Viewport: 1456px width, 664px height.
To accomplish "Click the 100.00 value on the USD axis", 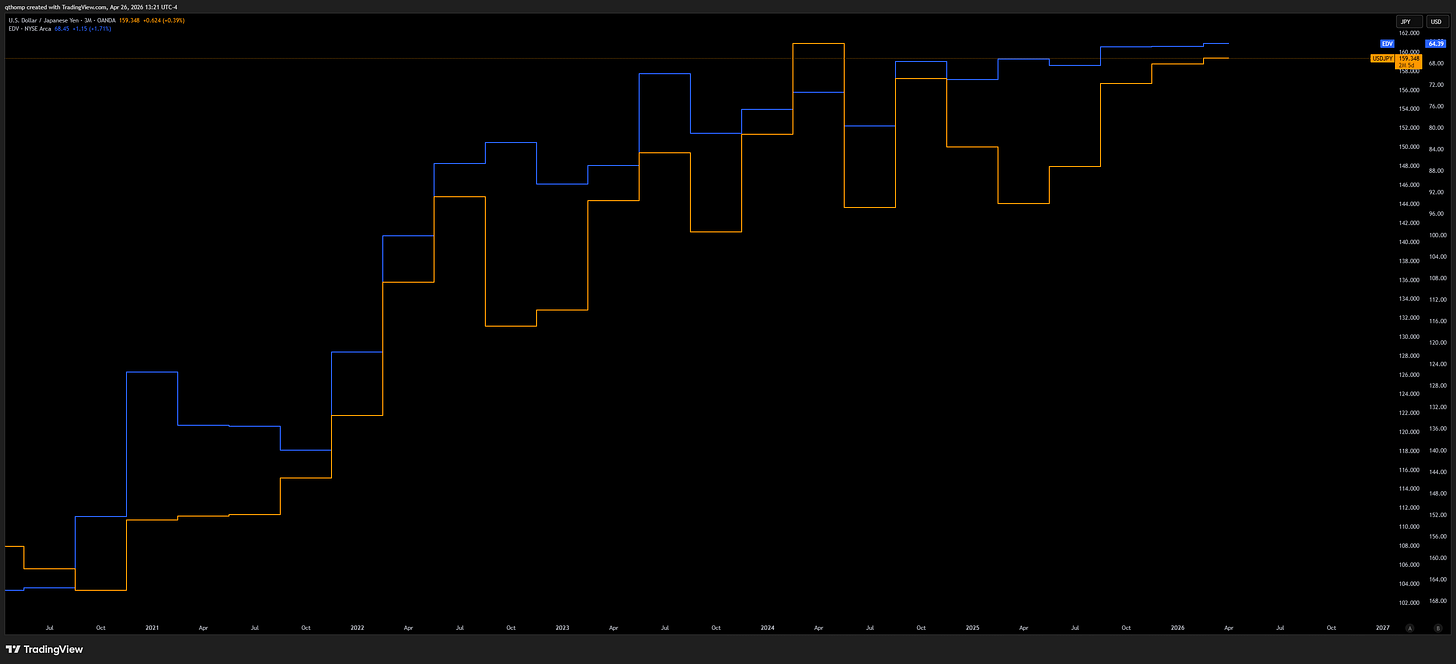I will (x=1436, y=235).
